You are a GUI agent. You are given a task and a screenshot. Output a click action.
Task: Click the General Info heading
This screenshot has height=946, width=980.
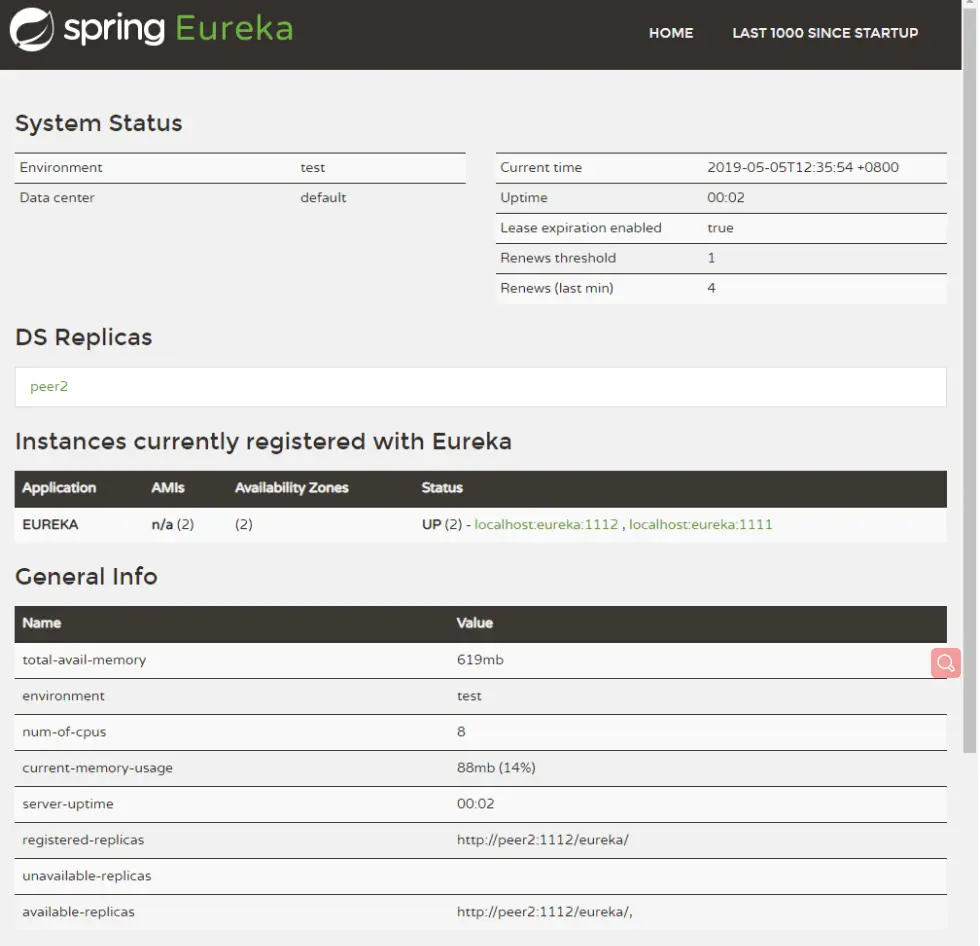pos(86,577)
